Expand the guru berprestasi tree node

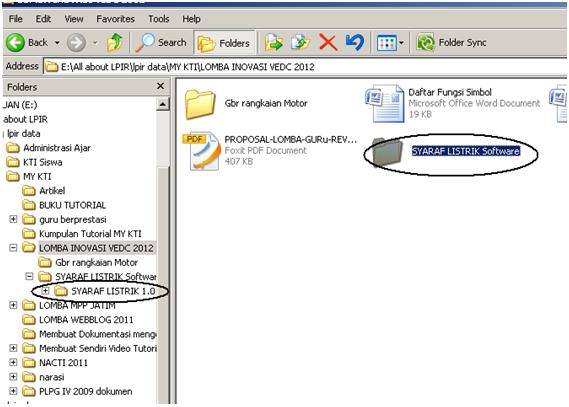click(13, 219)
